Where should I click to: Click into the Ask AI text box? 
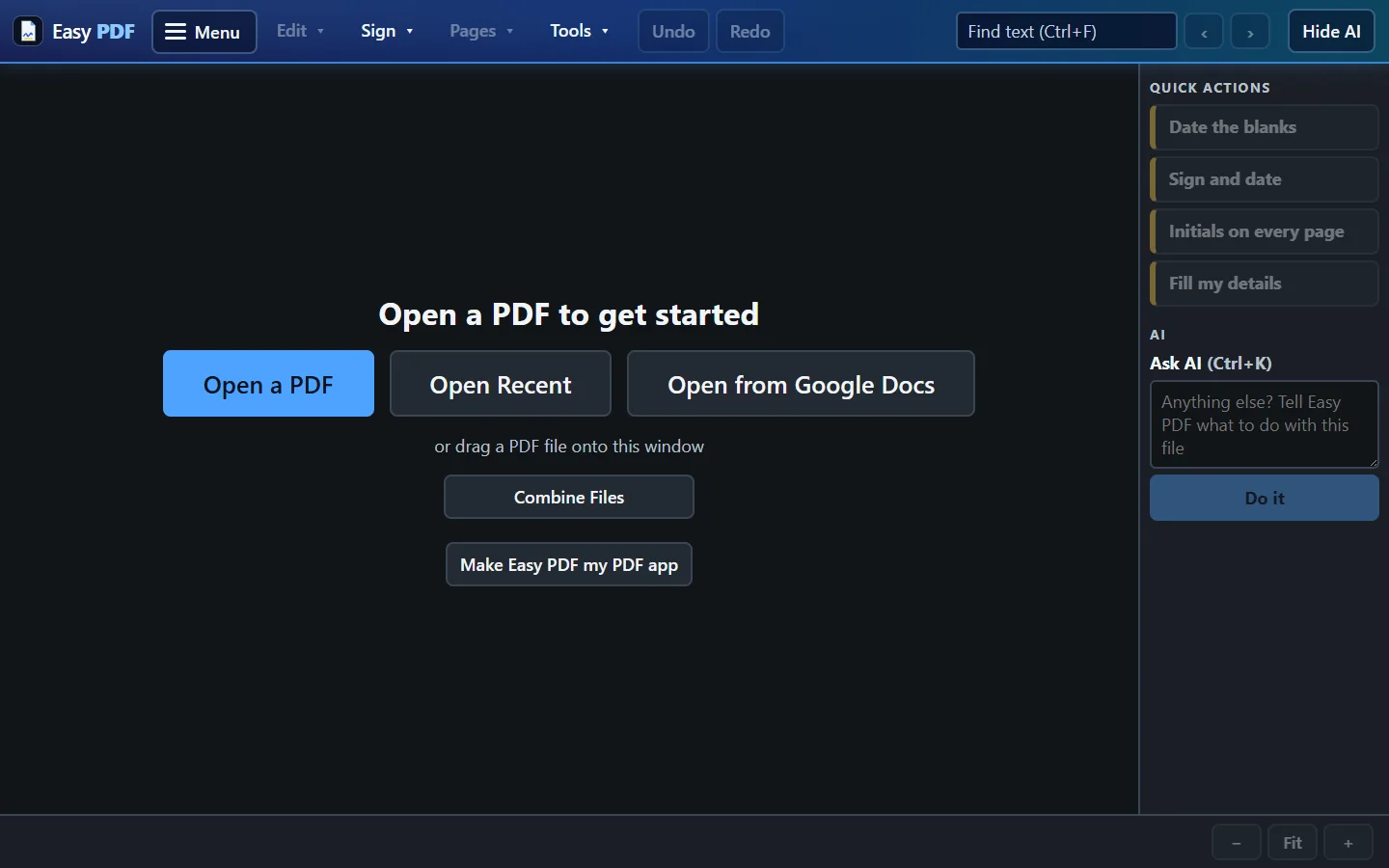point(1264,424)
